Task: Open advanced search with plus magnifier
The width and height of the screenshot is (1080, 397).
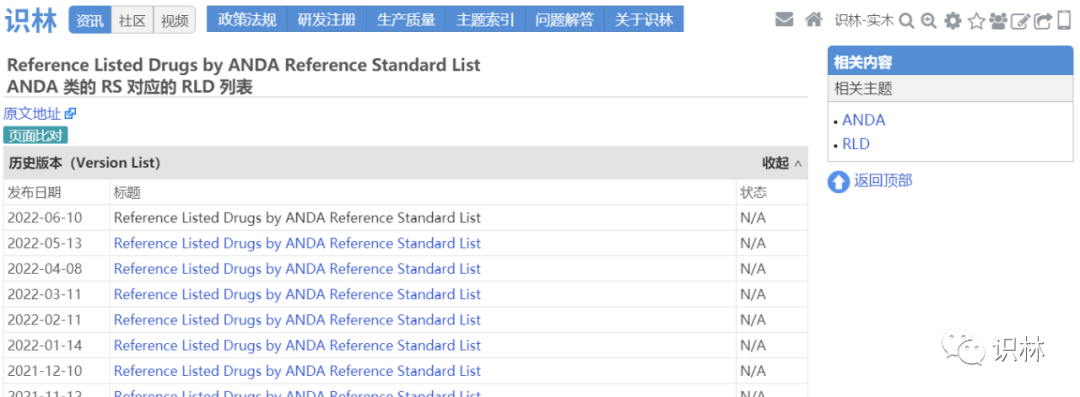Action: coord(928,21)
